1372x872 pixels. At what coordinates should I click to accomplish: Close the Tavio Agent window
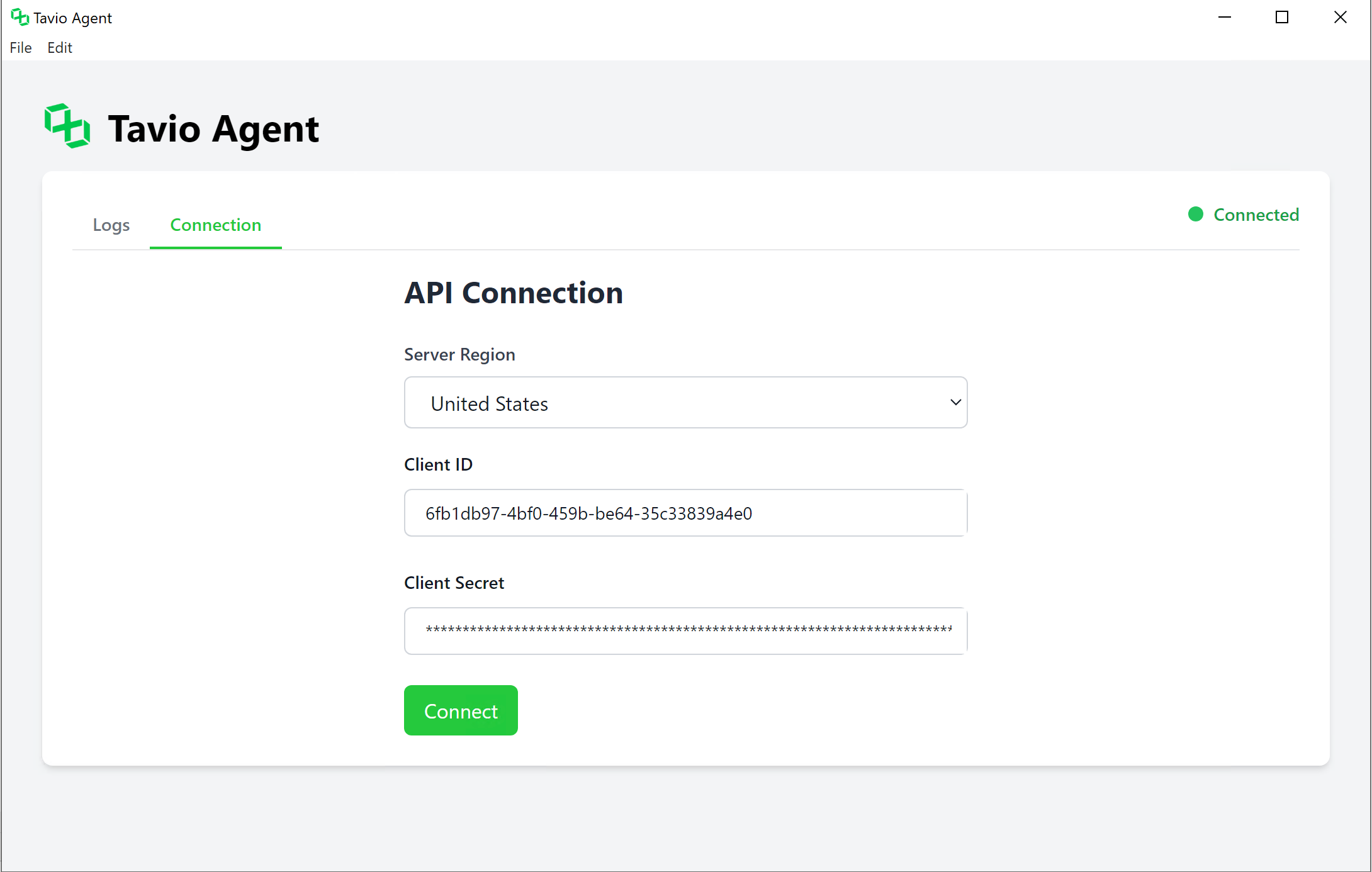tap(1340, 18)
